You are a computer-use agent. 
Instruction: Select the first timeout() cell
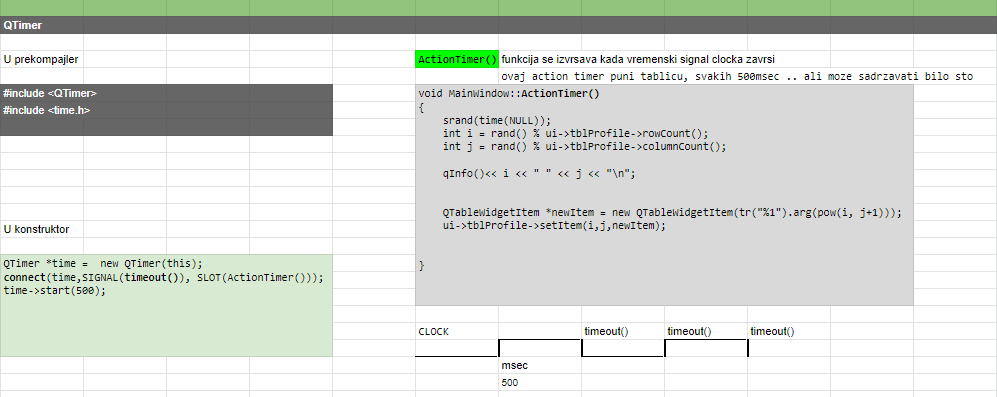[x=623, y=331]
